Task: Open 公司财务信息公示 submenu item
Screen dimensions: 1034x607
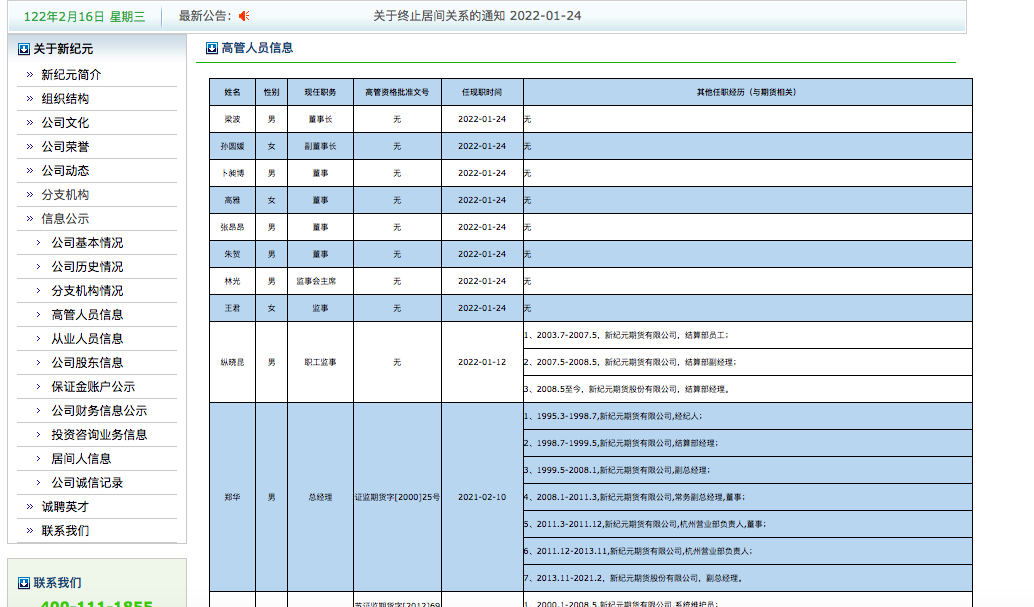Action: [x=99, y=410]
